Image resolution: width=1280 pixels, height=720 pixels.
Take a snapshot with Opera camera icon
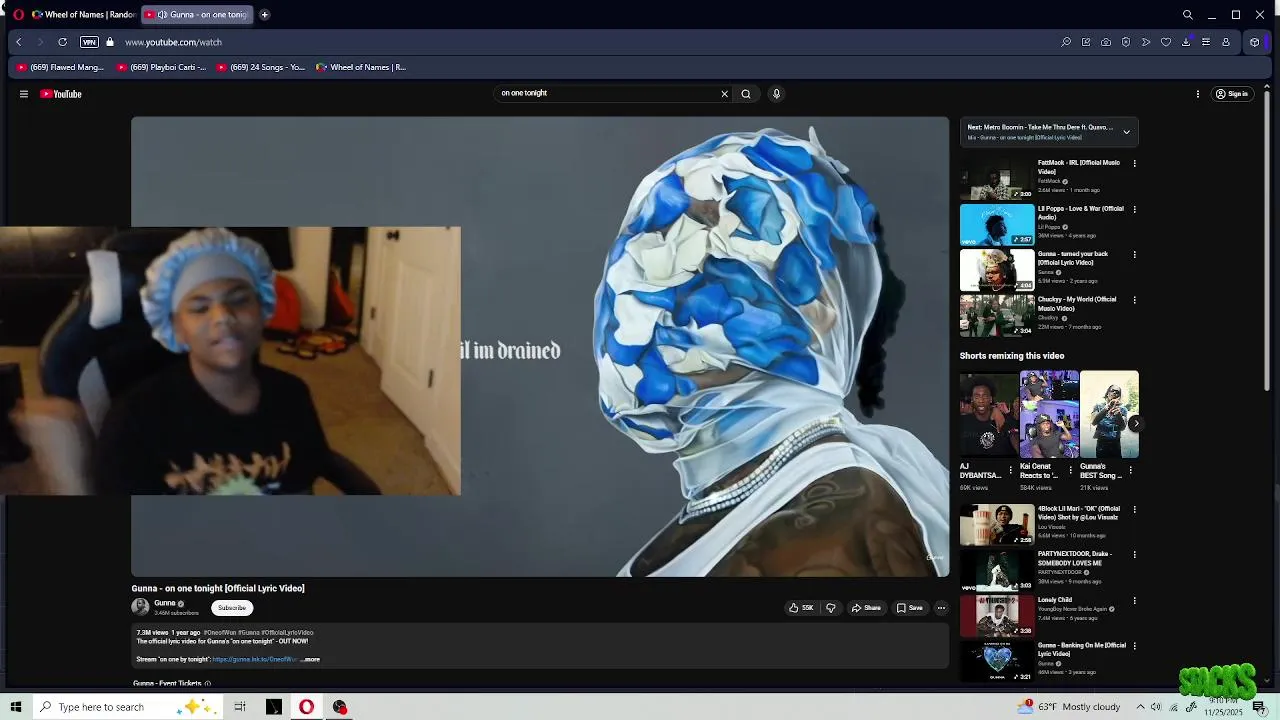click(x=1106, y=42)
